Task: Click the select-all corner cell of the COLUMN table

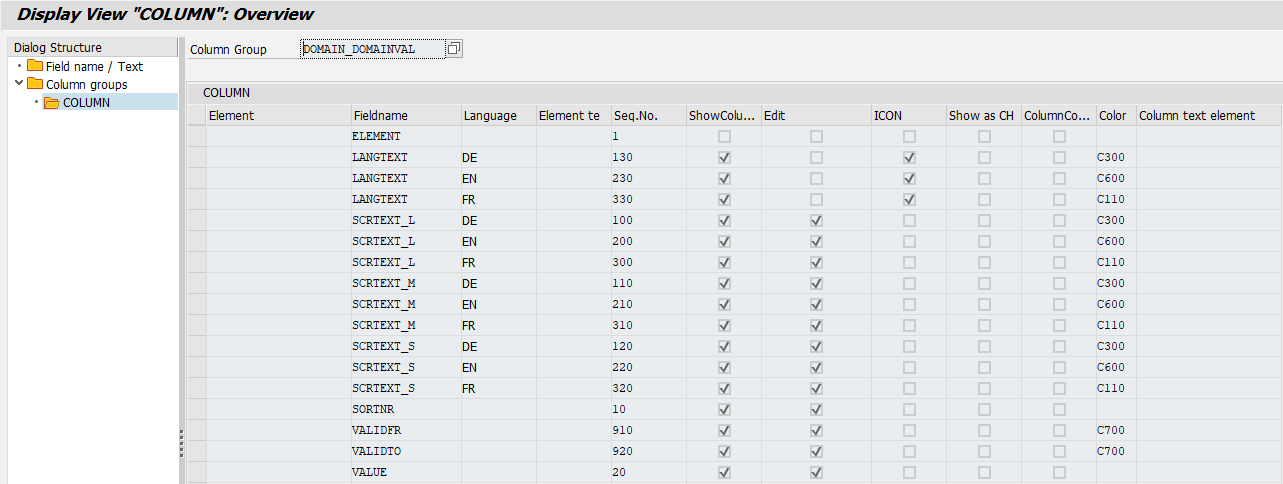Action: pyautogui.click(x=197, y=115)
